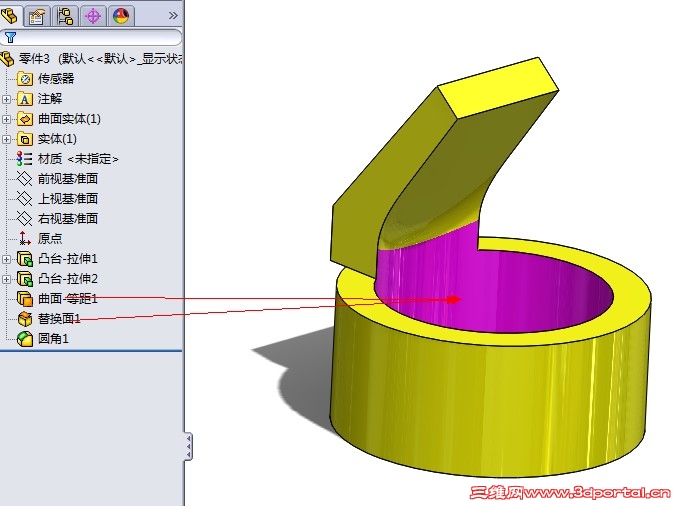Select the 传感器 tree item

click(x=56, y=79)
